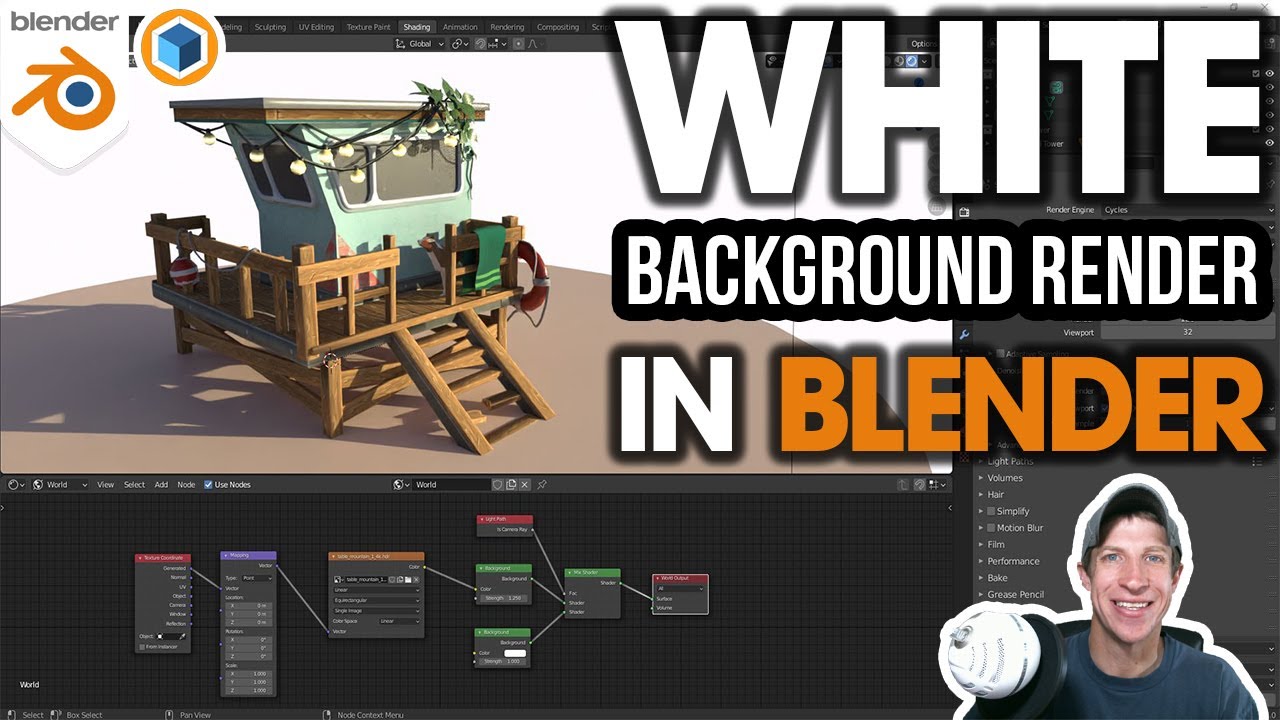
Task: Open the node editor Node menu
Action: click(x=186, y=484)
